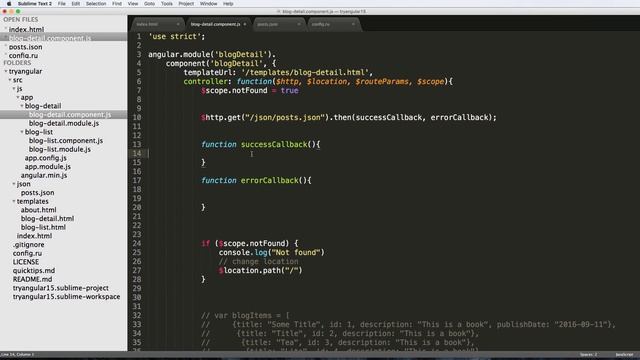Image resolution: width=640 pixels, height=360 pixels.
Task: Collapse the blog-list folder
Action: point(22,132)
